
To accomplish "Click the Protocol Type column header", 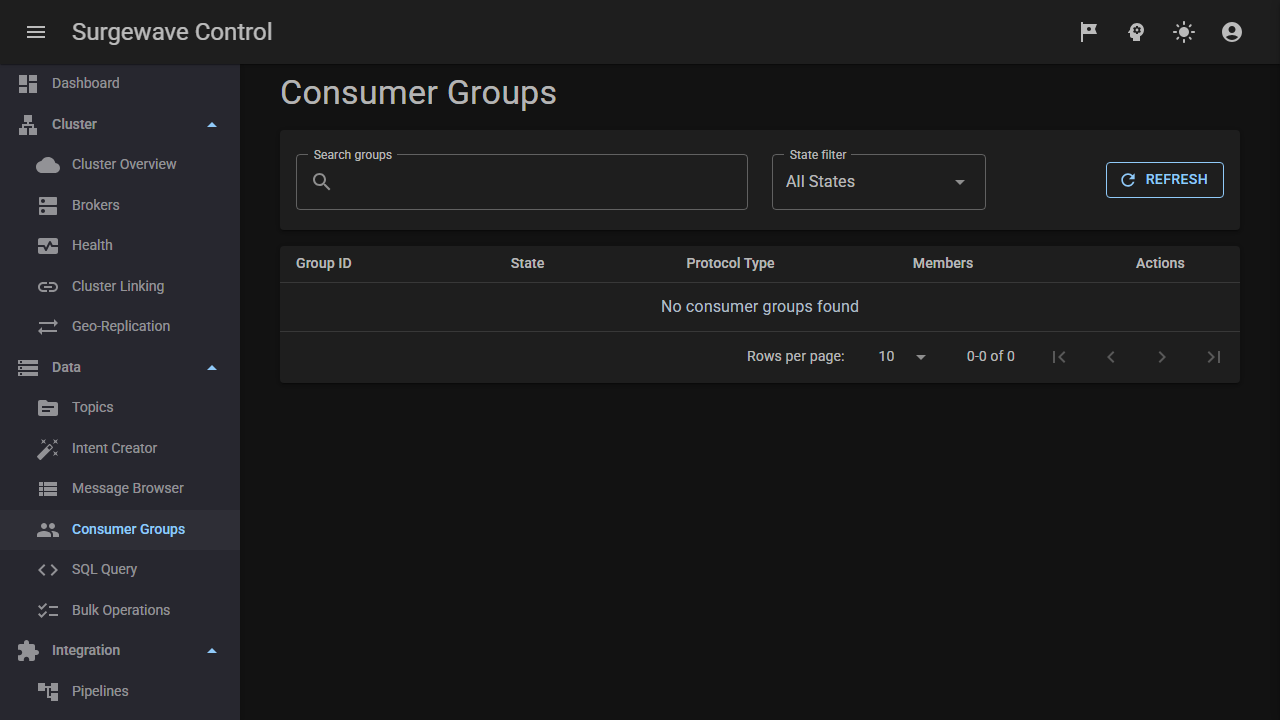I will click(x=730, y=264).
